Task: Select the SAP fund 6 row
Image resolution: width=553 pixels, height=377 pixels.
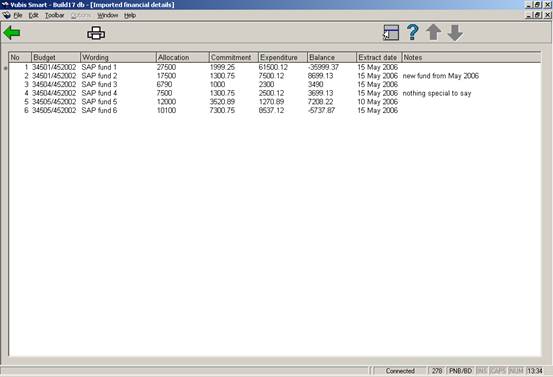Action: (275, 110)
